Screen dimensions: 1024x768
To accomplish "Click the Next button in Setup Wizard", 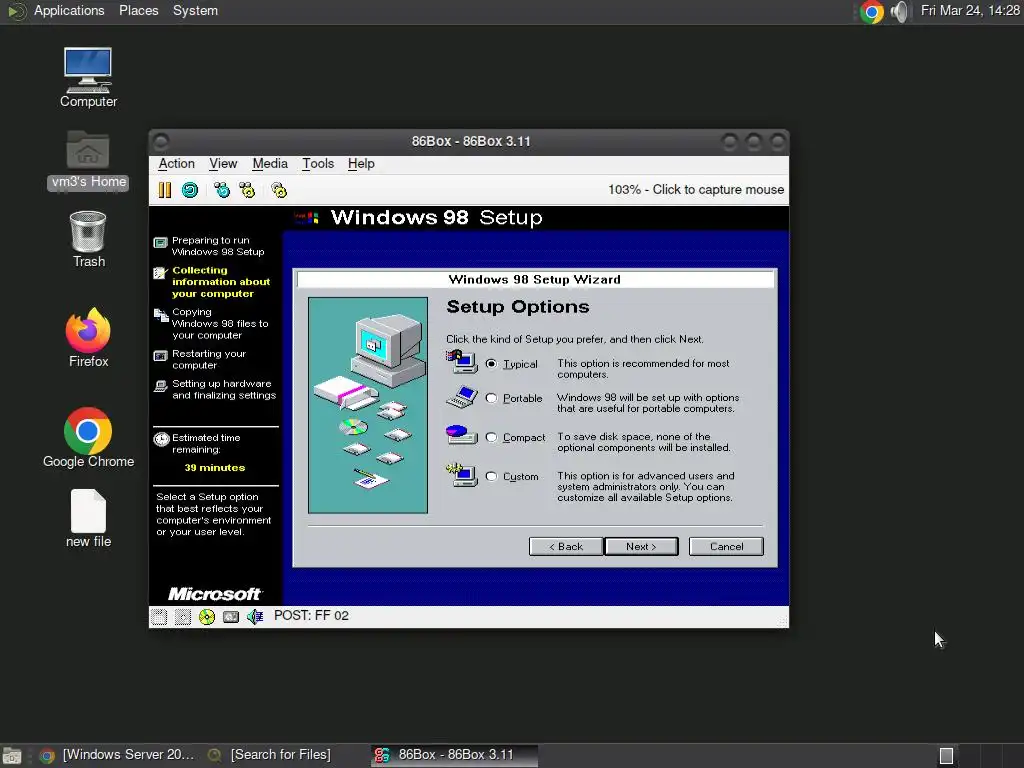I will 641,547.
